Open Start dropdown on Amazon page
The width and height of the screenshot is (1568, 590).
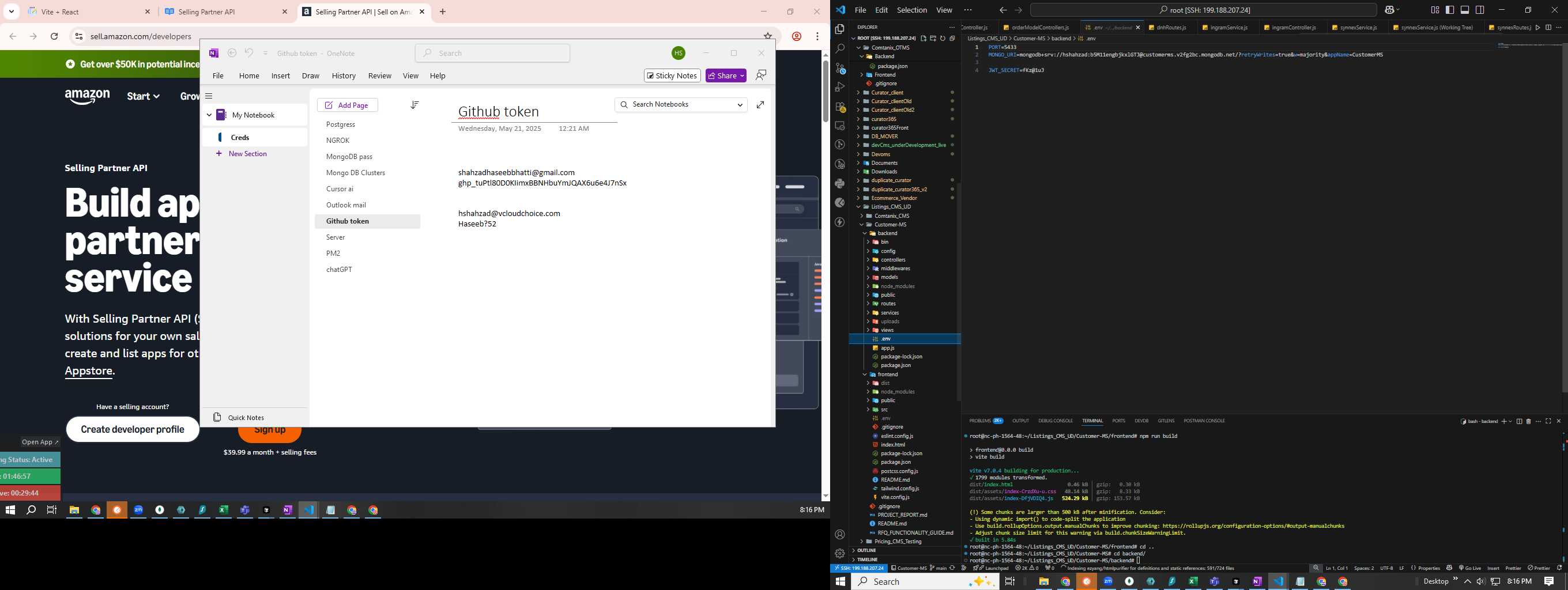click(x=144, y=96)
